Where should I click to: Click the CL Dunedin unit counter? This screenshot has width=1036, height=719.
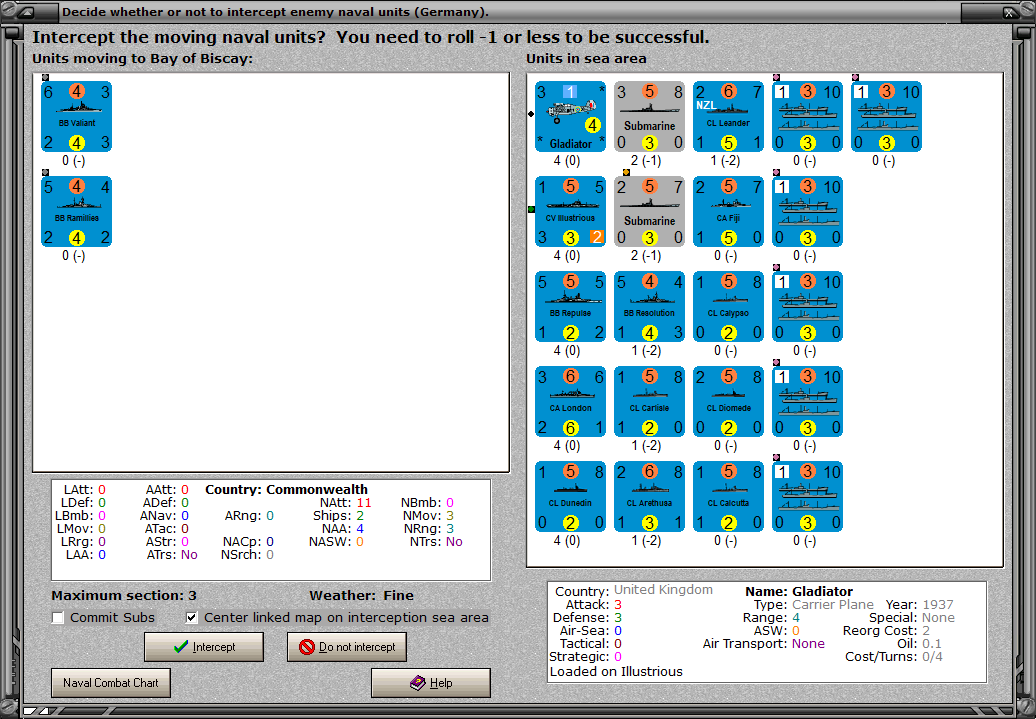point(570,497)
